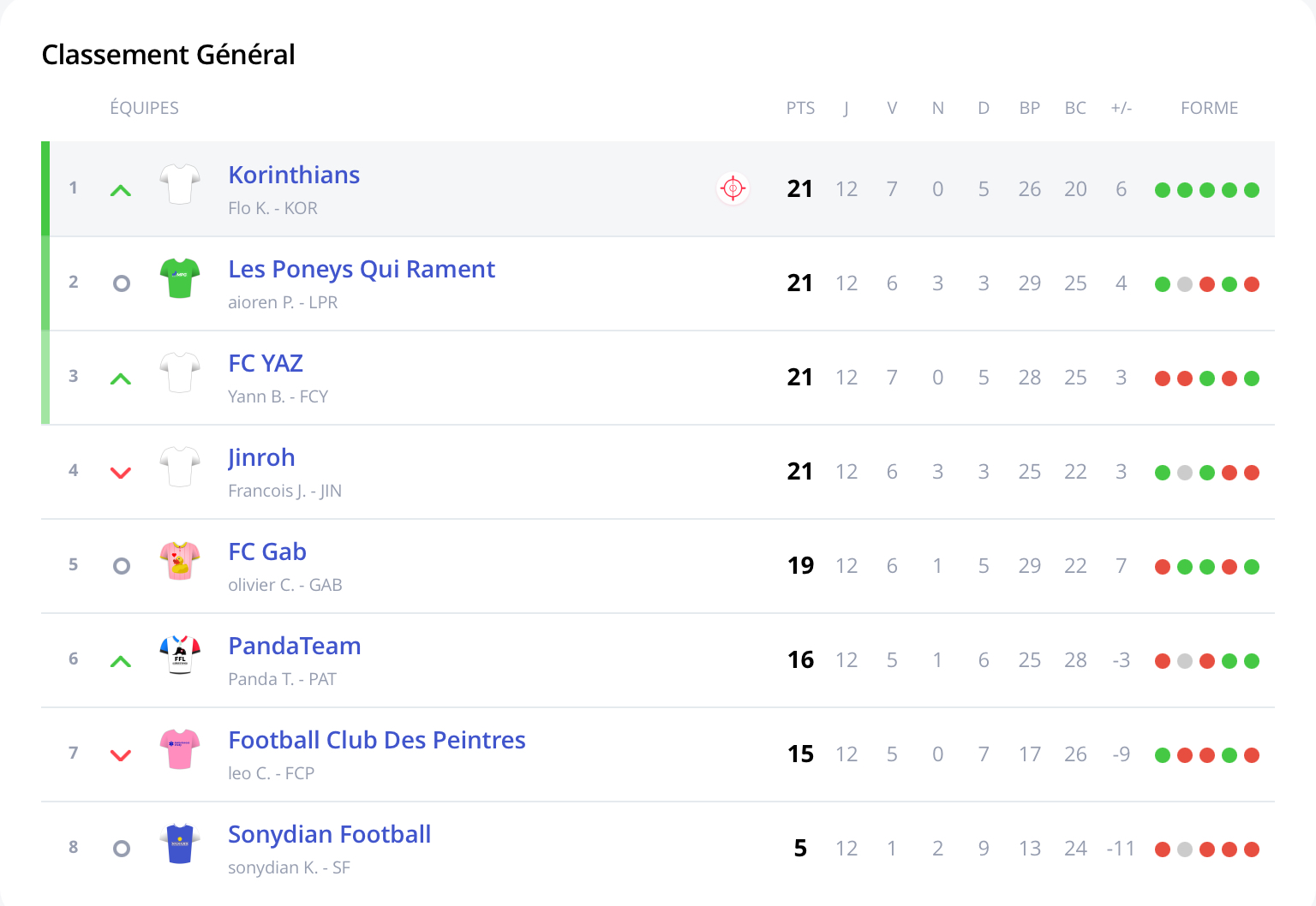
Task: Open the Korinthians team link
Action: (x=294, y=175)
